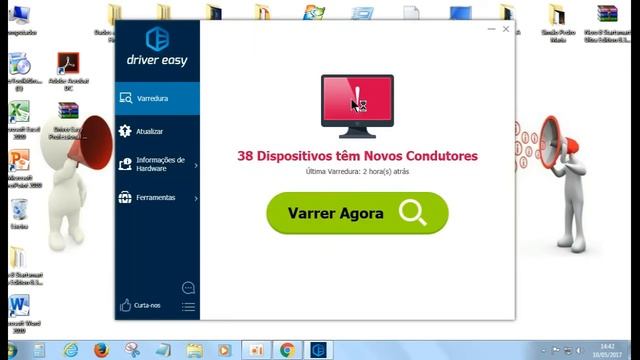The image size is (640, 360).
Task: Close the Driver Easy window
Action: click(x=506, y=29)
